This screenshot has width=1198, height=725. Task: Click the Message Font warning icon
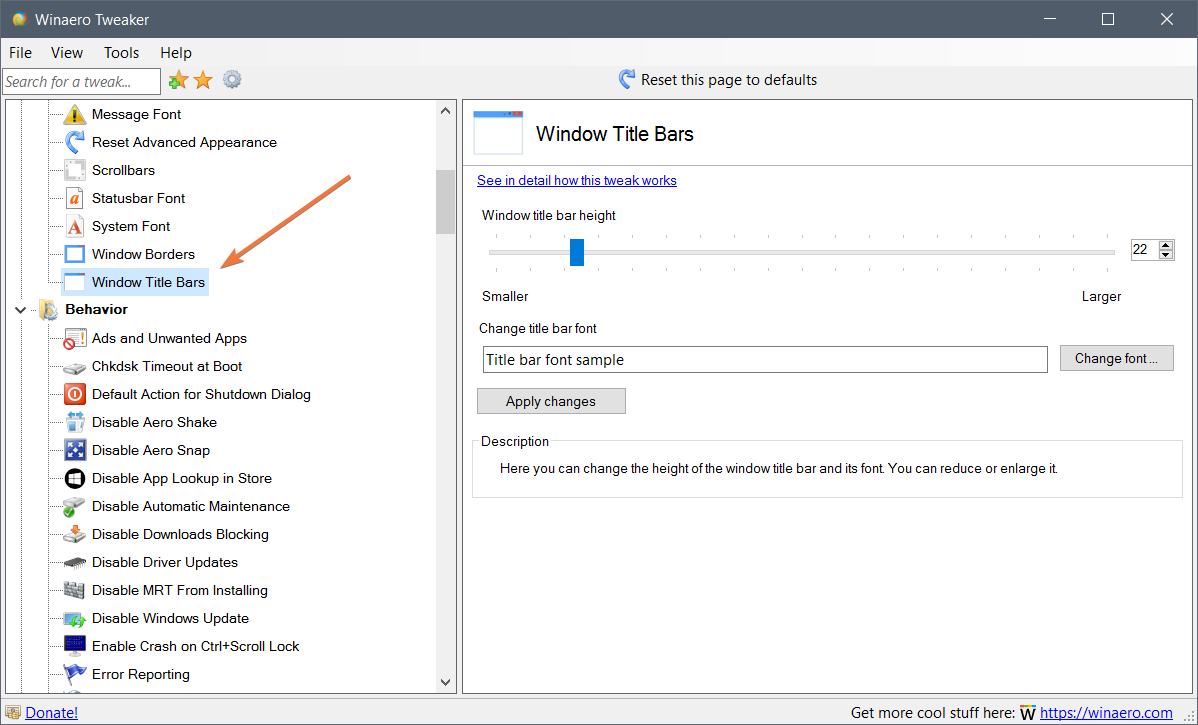75,115
